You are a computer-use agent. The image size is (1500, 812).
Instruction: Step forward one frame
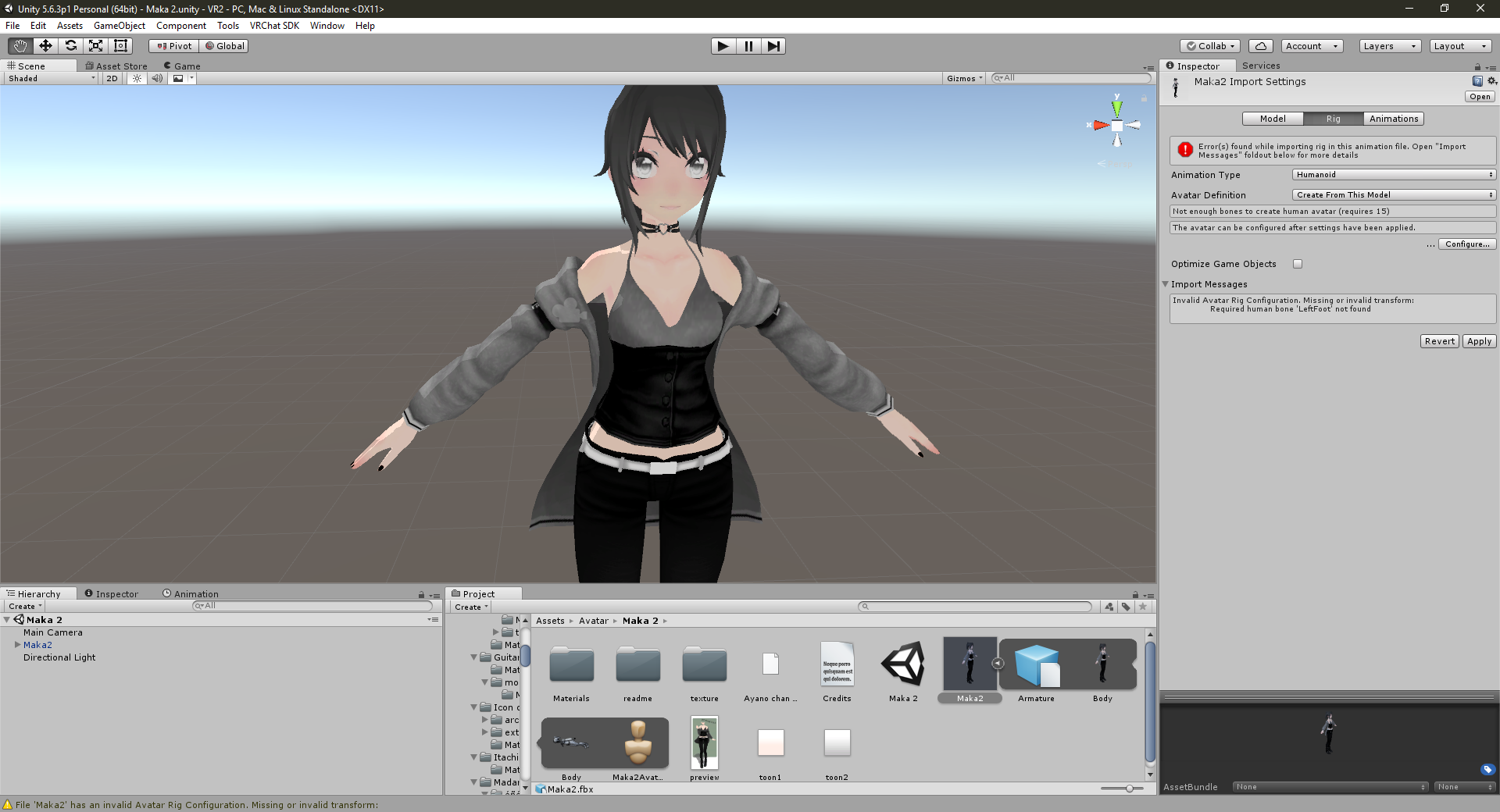773,46
